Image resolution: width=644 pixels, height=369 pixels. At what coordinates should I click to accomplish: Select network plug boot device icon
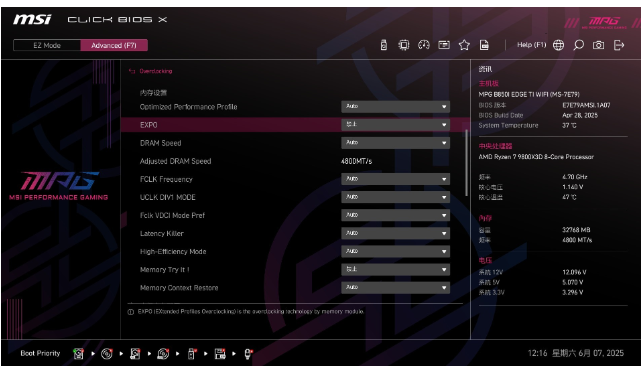click(x=248, y=353)
